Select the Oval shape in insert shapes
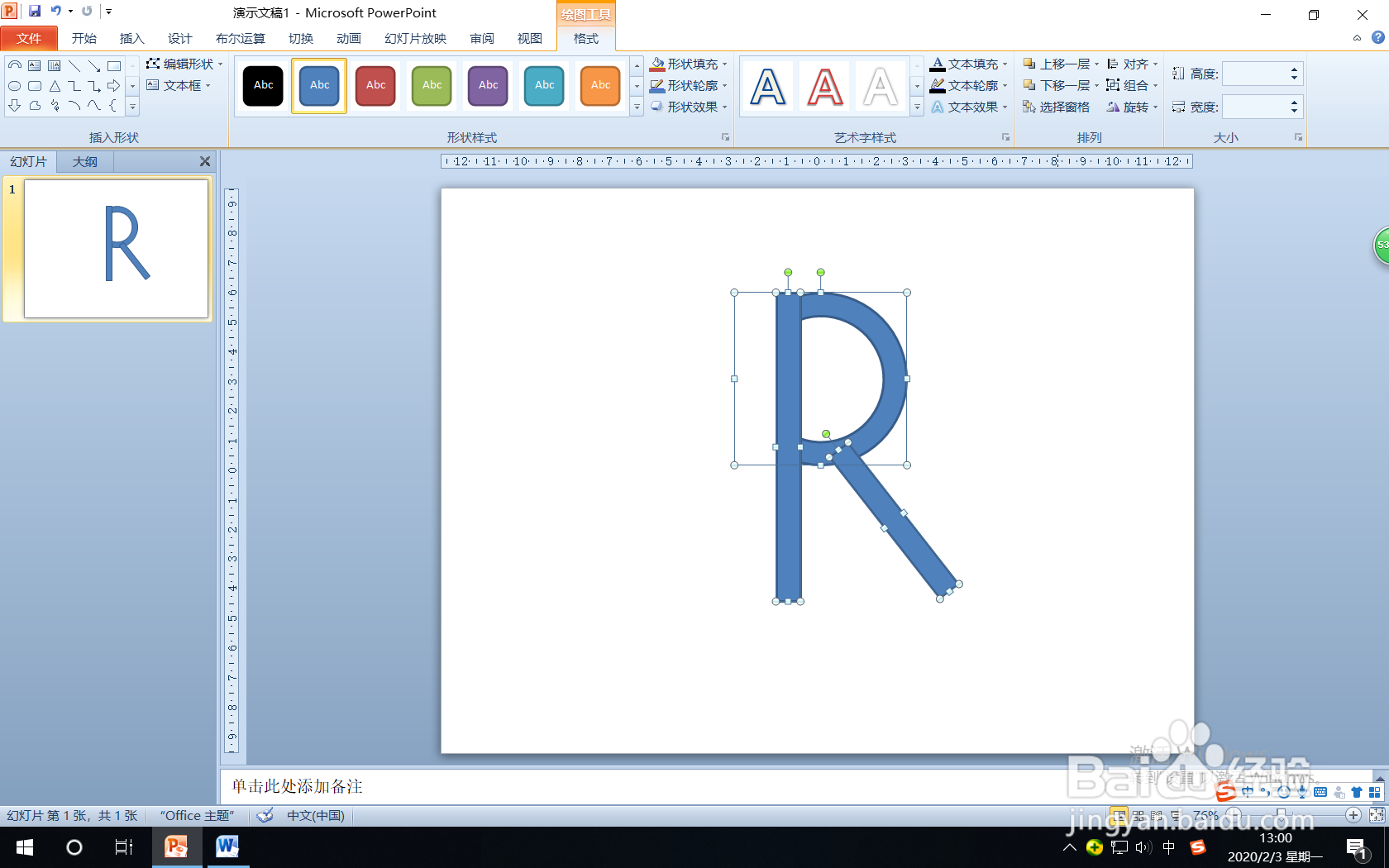The height and width of the screenshot is (868, 1389). click(14, 85)
